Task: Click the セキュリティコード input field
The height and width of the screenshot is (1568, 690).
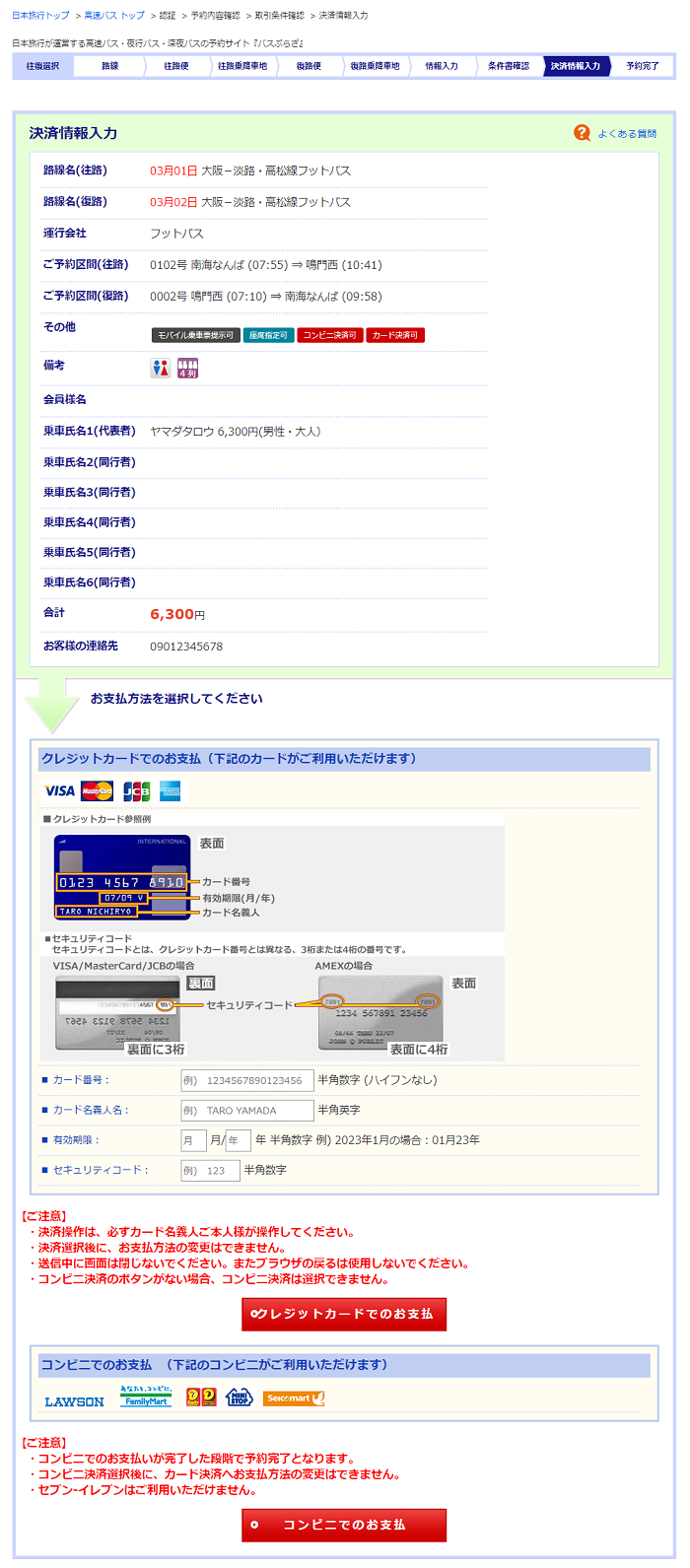Action: [x=209, y=1170]
